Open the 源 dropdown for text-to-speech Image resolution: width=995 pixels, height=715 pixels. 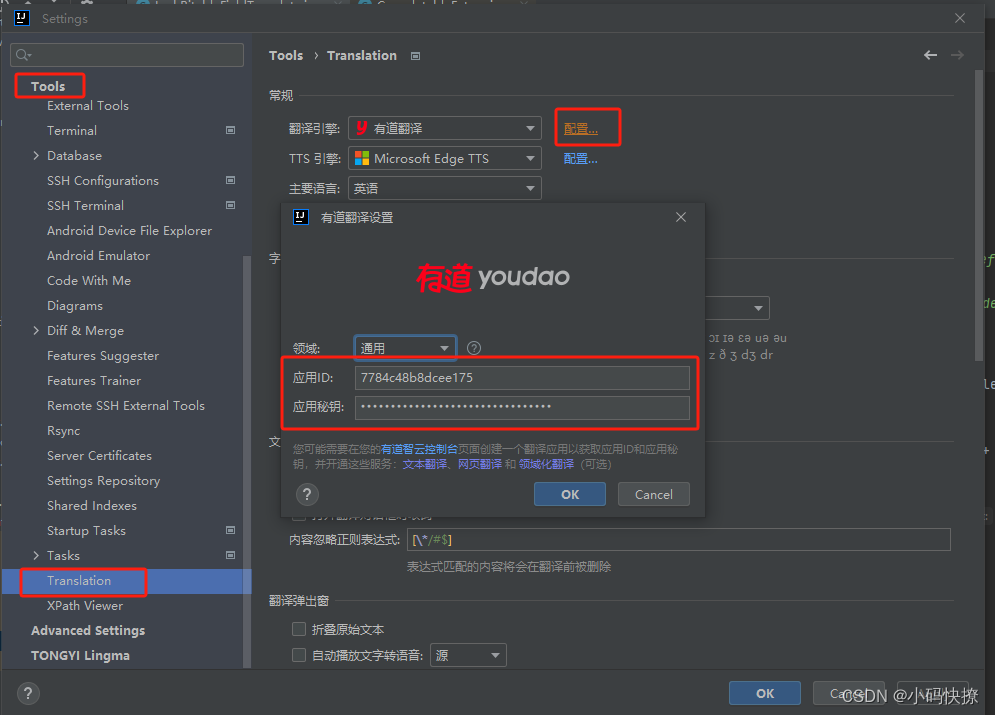[468, 655]
